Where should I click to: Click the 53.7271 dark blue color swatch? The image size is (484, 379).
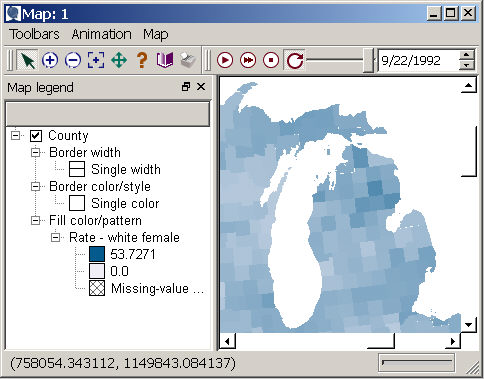click(97, 254)
